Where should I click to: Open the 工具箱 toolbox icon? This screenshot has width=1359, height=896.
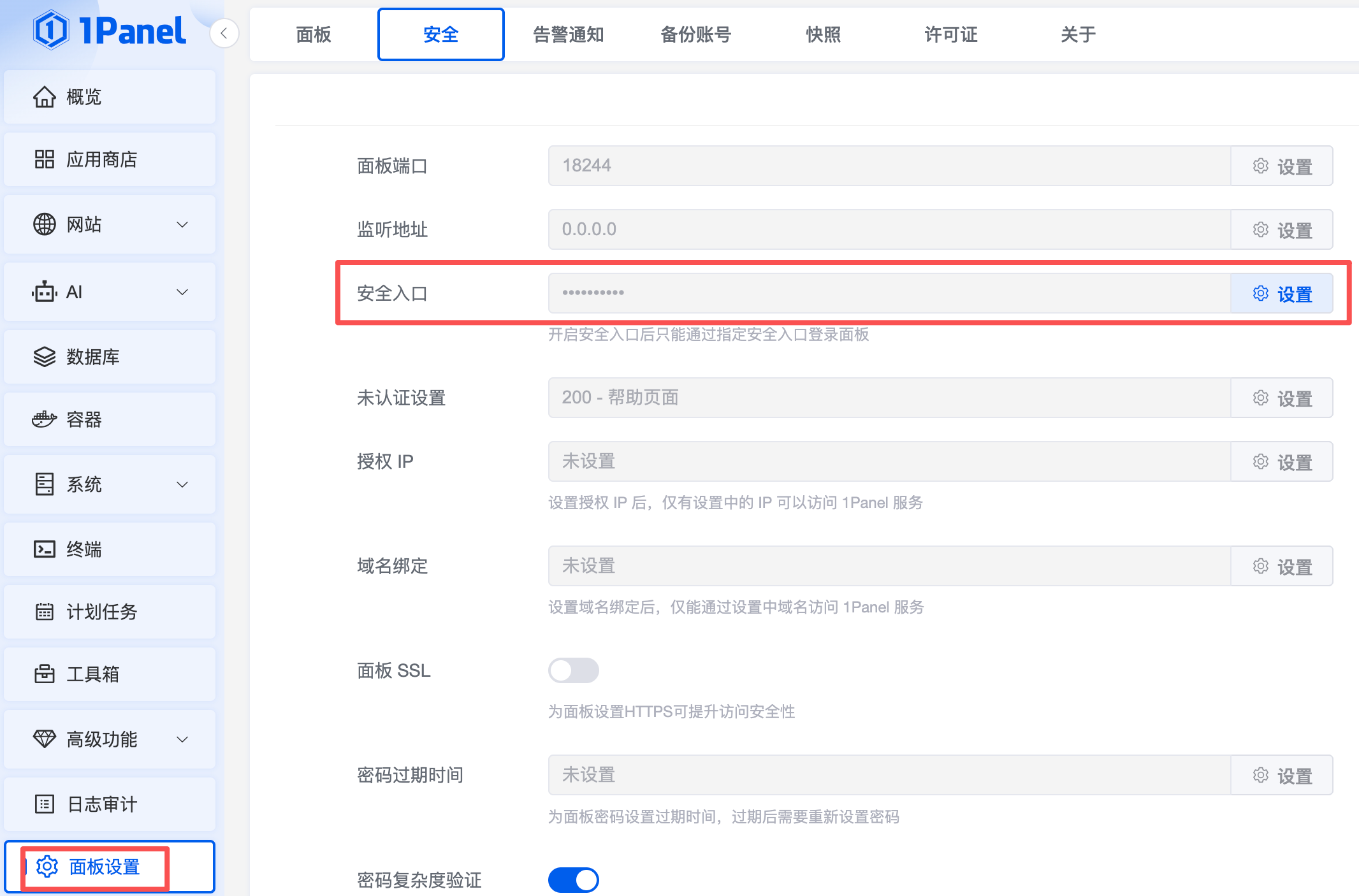click(44, 674)
